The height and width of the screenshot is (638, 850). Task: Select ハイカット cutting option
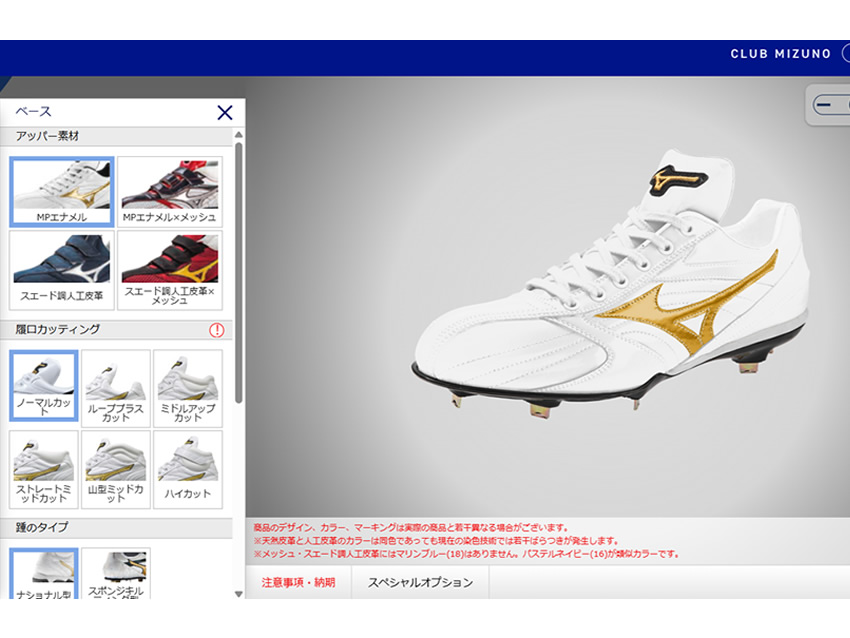188,469
